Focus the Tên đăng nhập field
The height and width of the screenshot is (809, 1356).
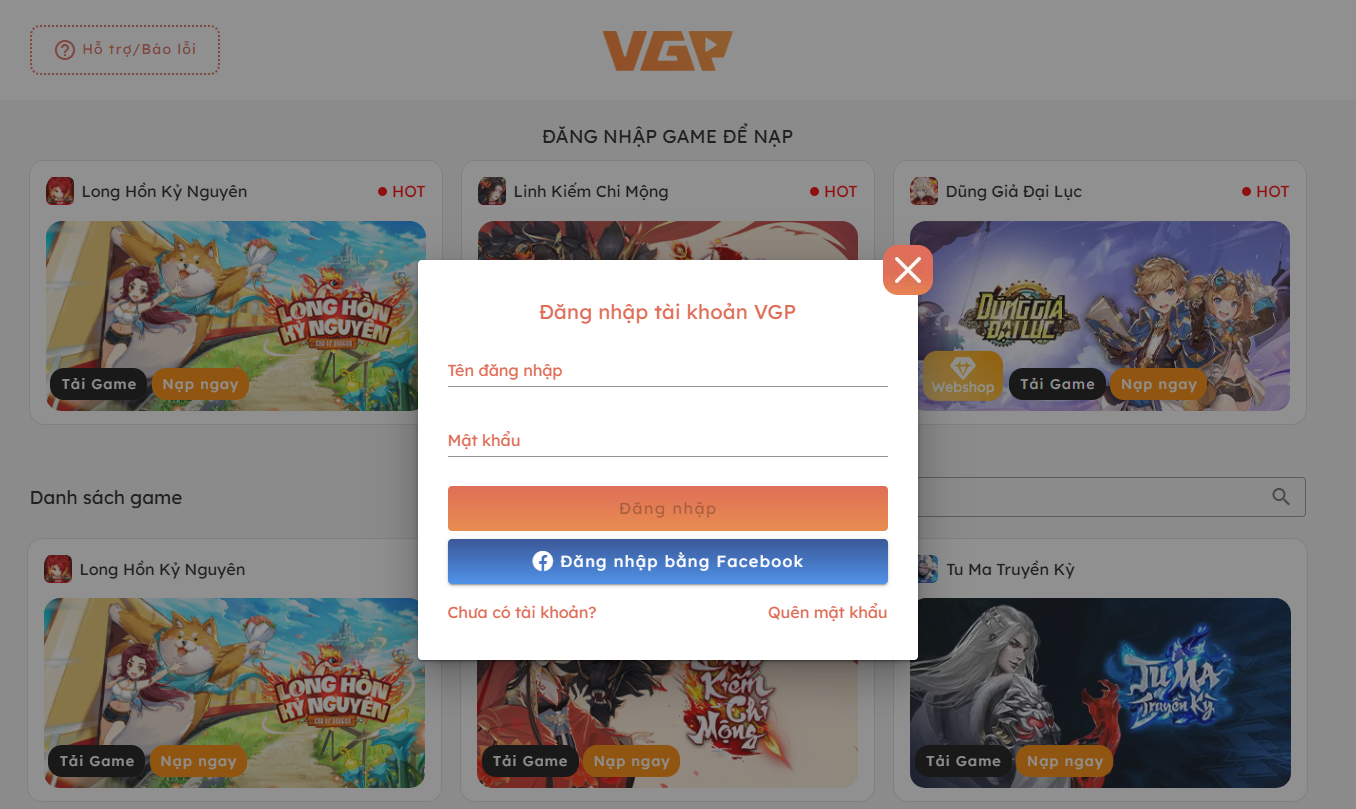pos(668,371)
